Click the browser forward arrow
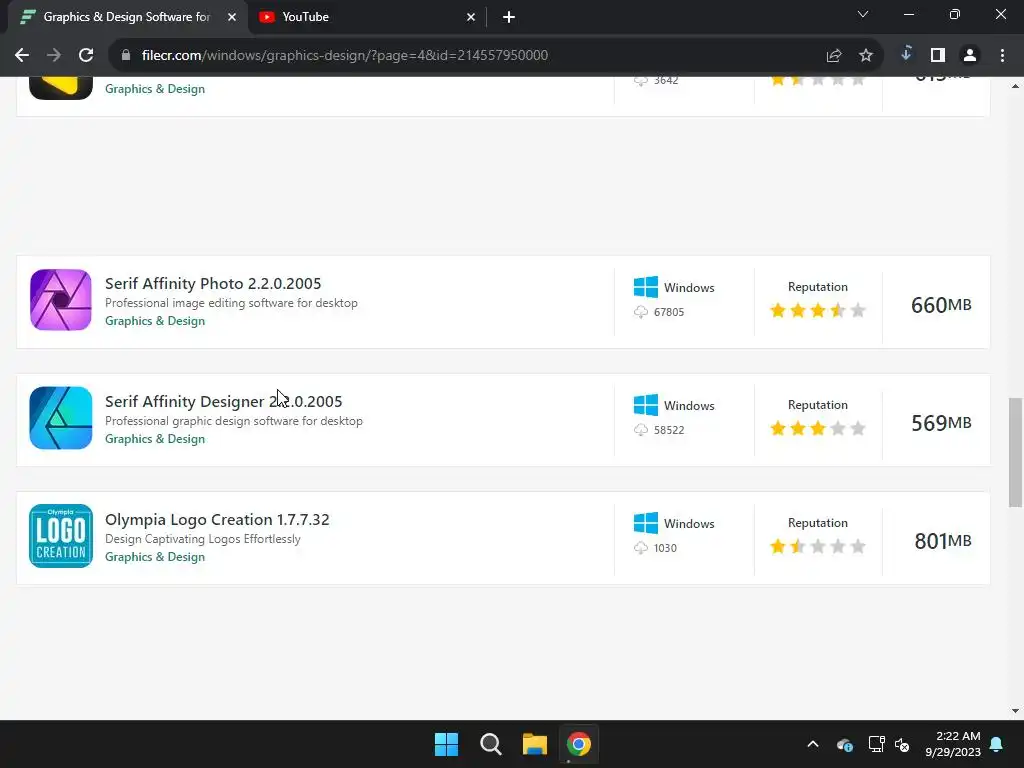This screenshot has width=1024, height=768. (54, 55)
